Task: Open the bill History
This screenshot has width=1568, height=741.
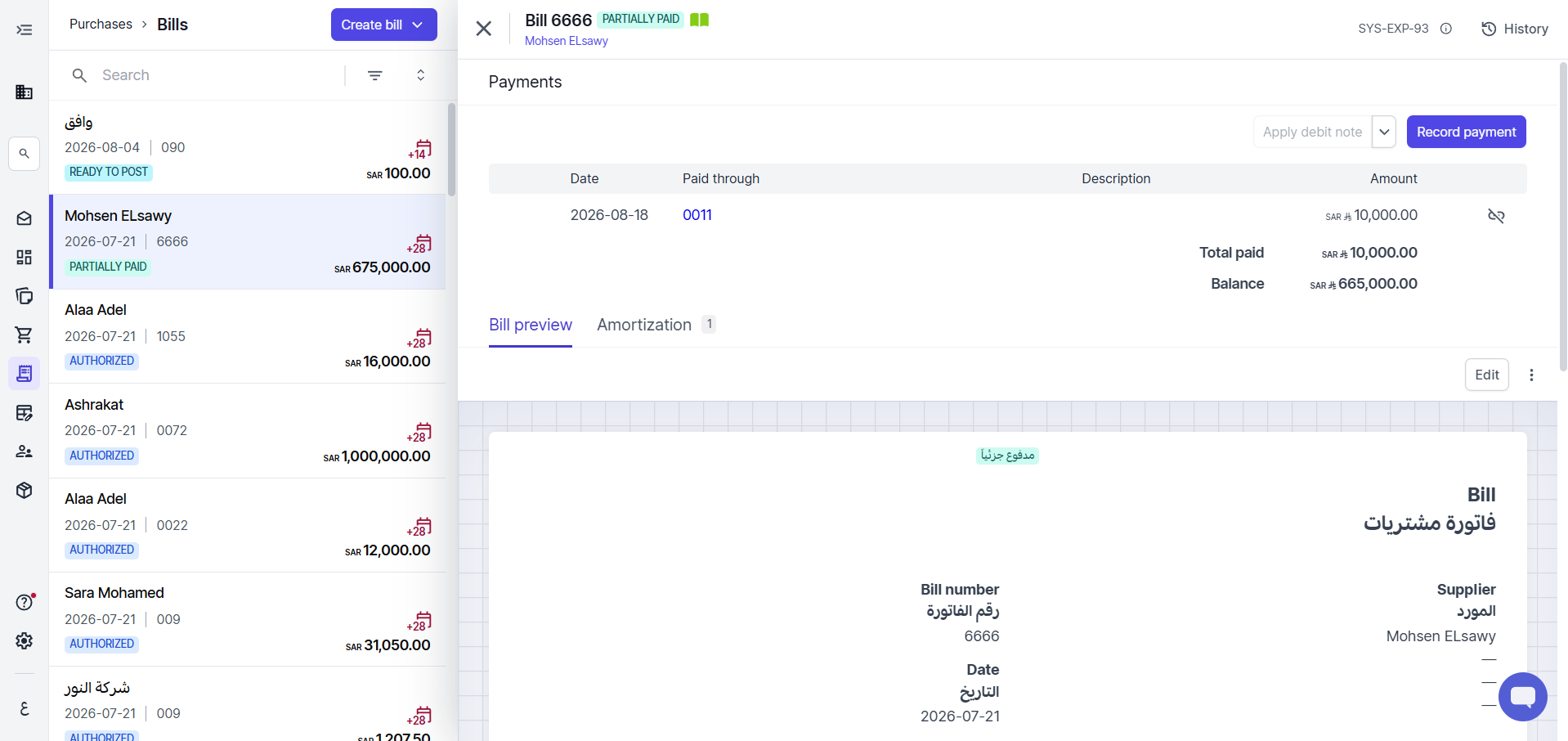Action: point(1515,29)
